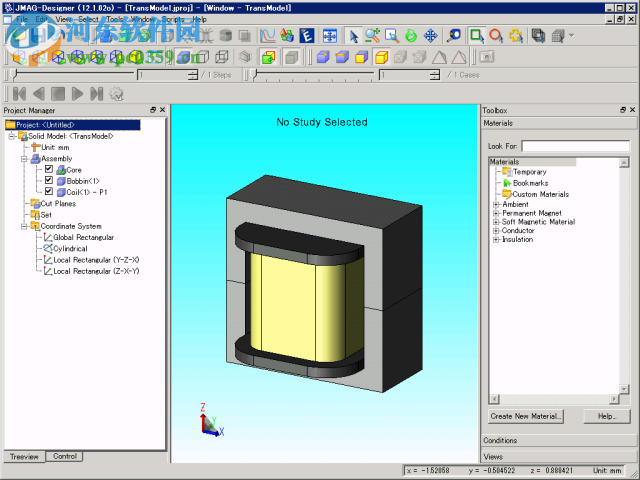Toggle the Bobbin<1> visibility checkbox
640x480 pixels.
[49, 181]
